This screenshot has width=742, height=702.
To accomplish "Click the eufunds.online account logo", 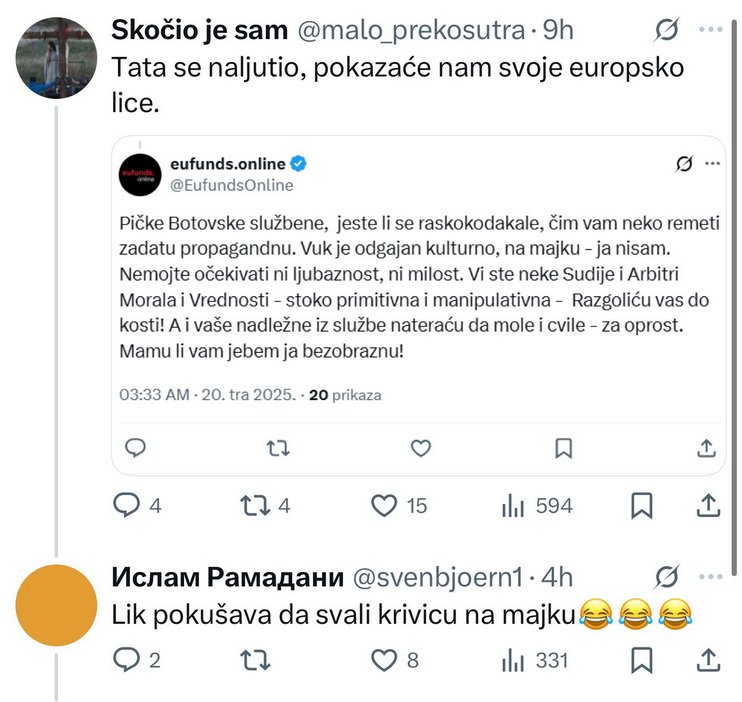I will (137, 173).
